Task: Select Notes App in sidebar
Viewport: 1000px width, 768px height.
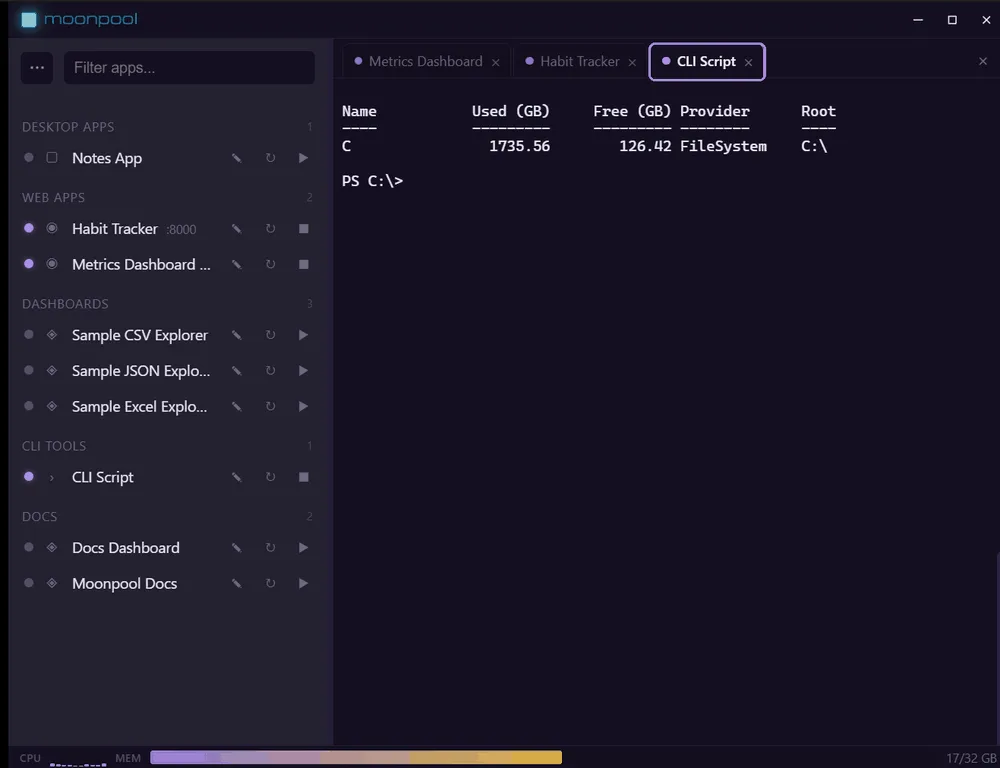Action: point(107,158)
